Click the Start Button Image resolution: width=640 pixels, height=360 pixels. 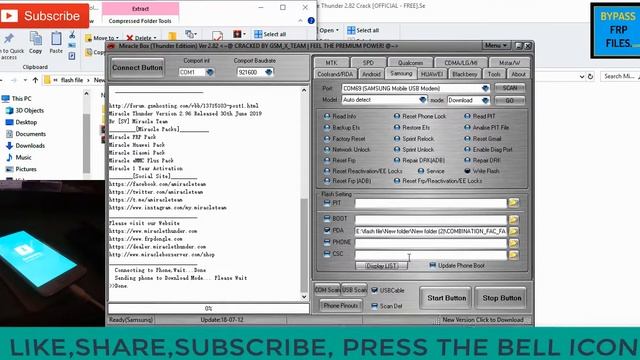(x=446, y=298)
